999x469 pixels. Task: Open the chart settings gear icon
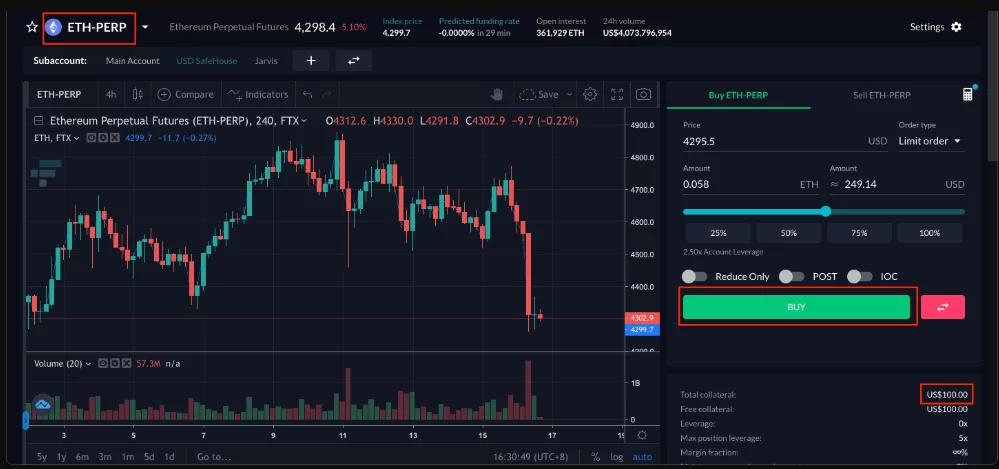pos(590,94)
